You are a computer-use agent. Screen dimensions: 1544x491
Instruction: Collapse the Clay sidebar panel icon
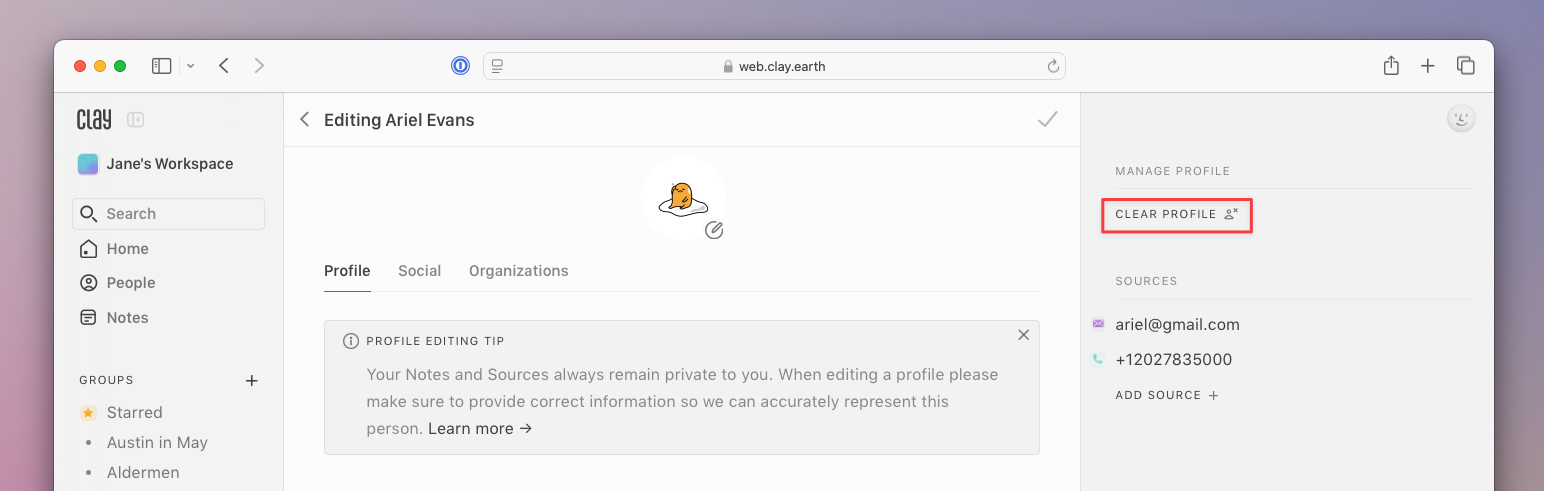click(136, 120)
